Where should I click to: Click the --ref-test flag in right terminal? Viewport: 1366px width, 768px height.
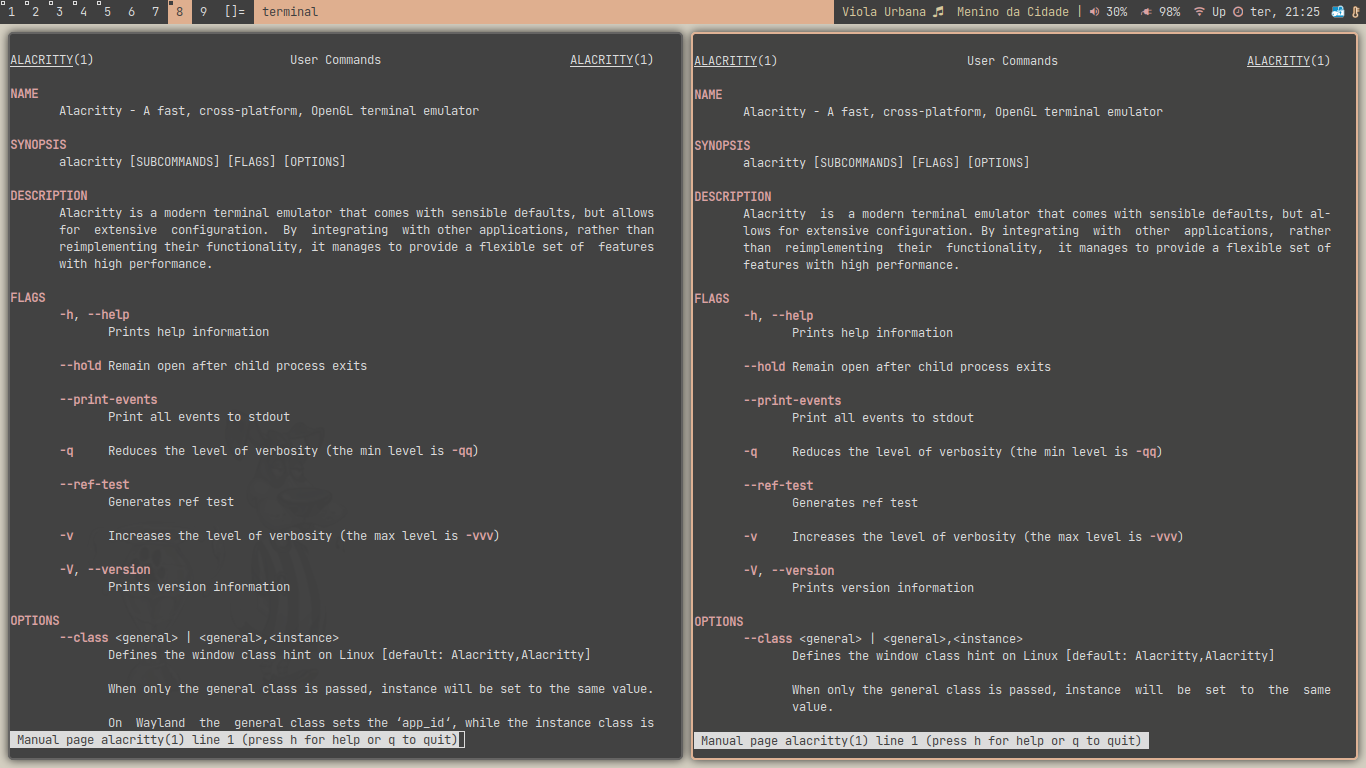coord(778,486)
